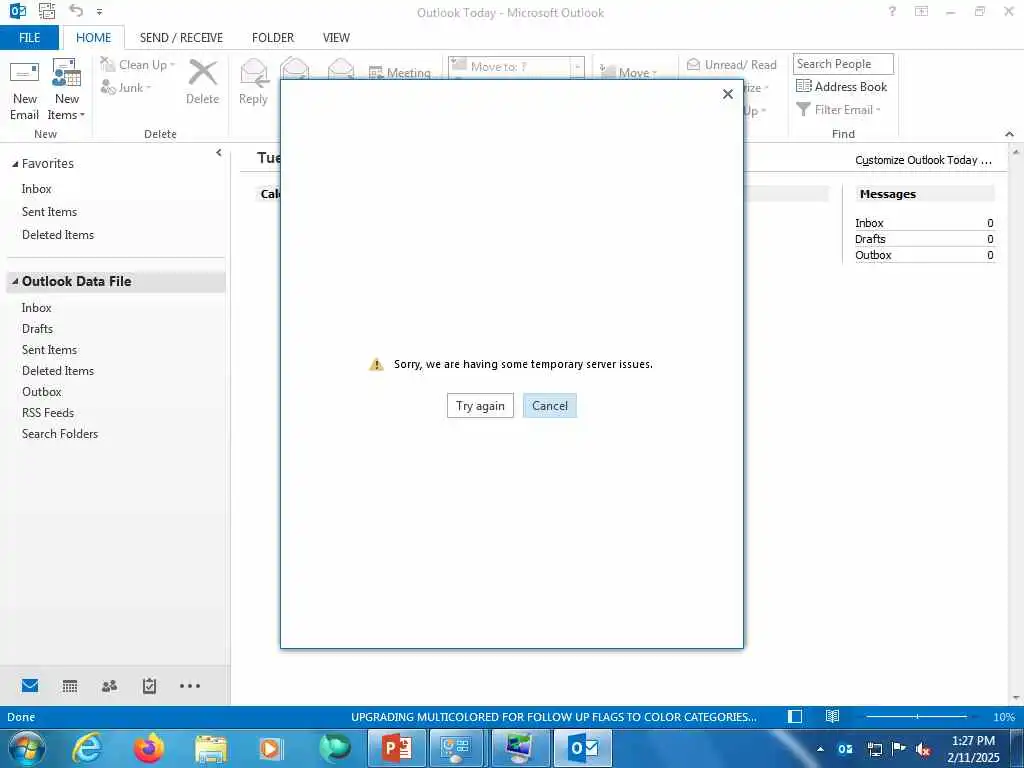Click the Outlook taskbar button
This screenshot has width=1024, height=768.
click(583, 748)
